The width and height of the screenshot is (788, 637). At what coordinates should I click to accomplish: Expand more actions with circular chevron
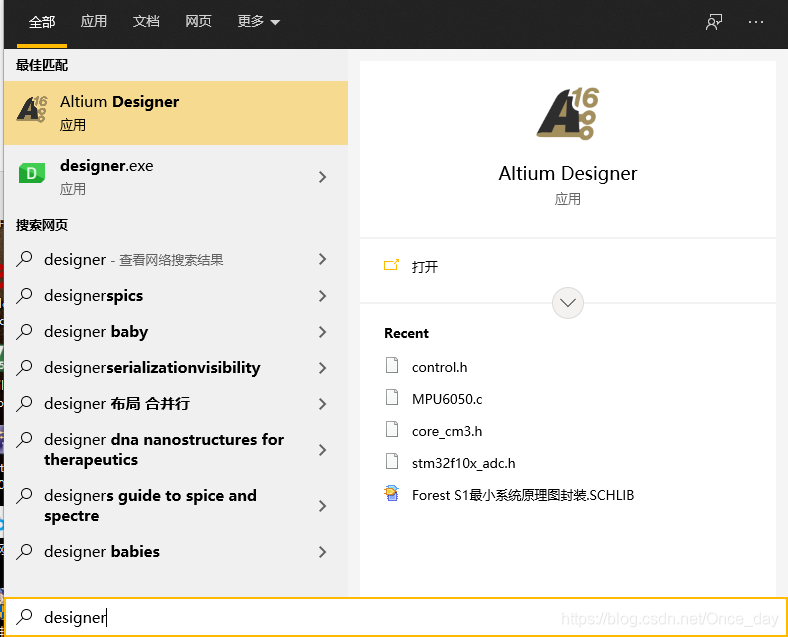[x=568, y=303]
